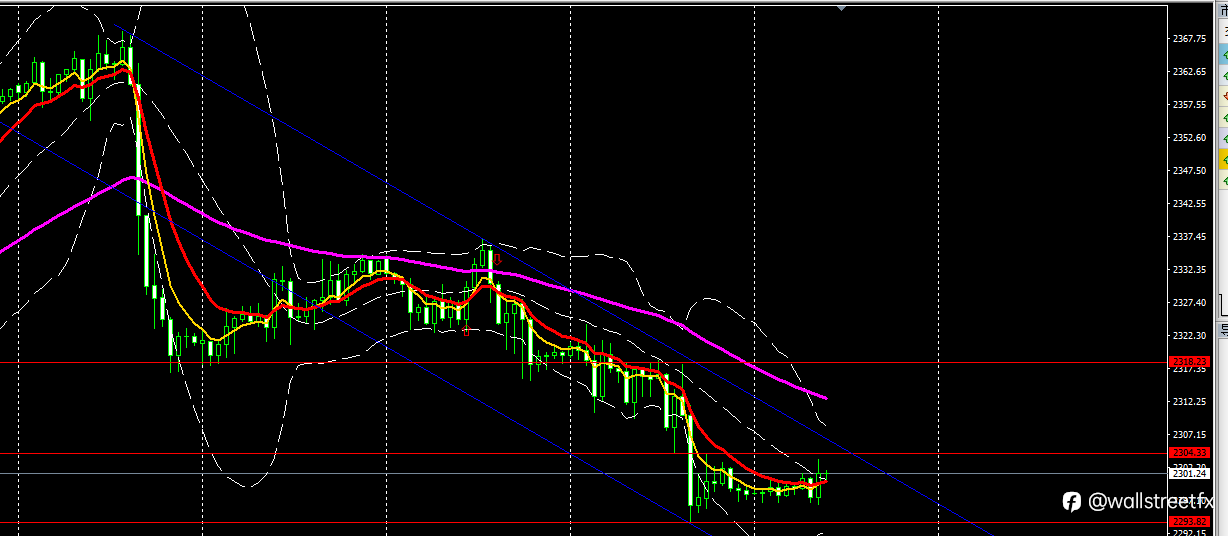
Task: Click the 2362.65 price scale value
Action: pos(1191,72)
